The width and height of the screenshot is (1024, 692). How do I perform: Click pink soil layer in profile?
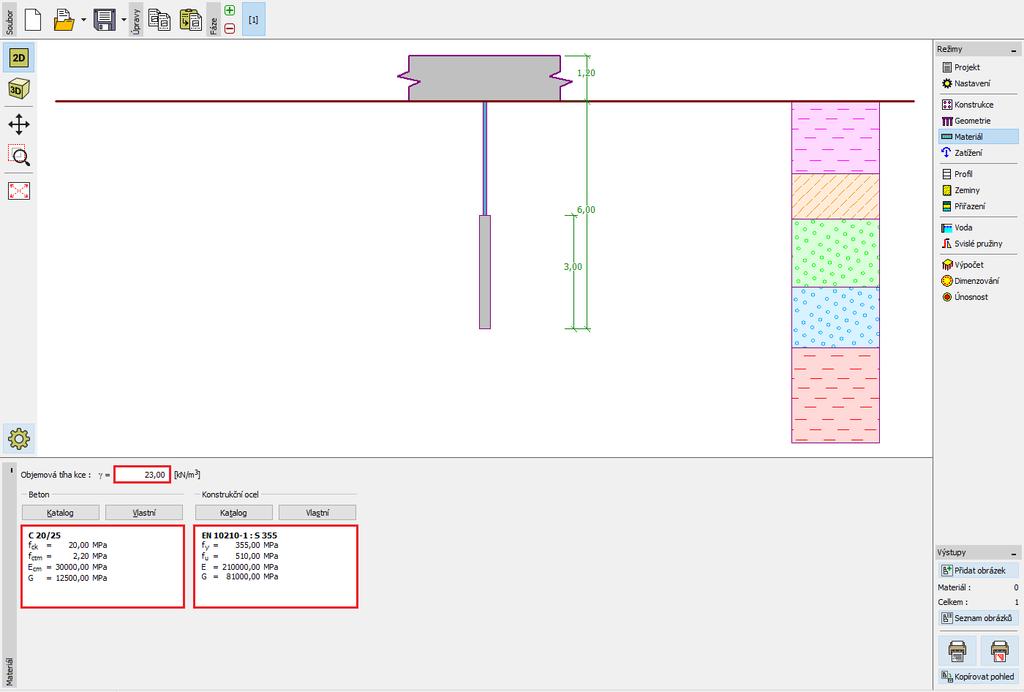tap(835, 137)
